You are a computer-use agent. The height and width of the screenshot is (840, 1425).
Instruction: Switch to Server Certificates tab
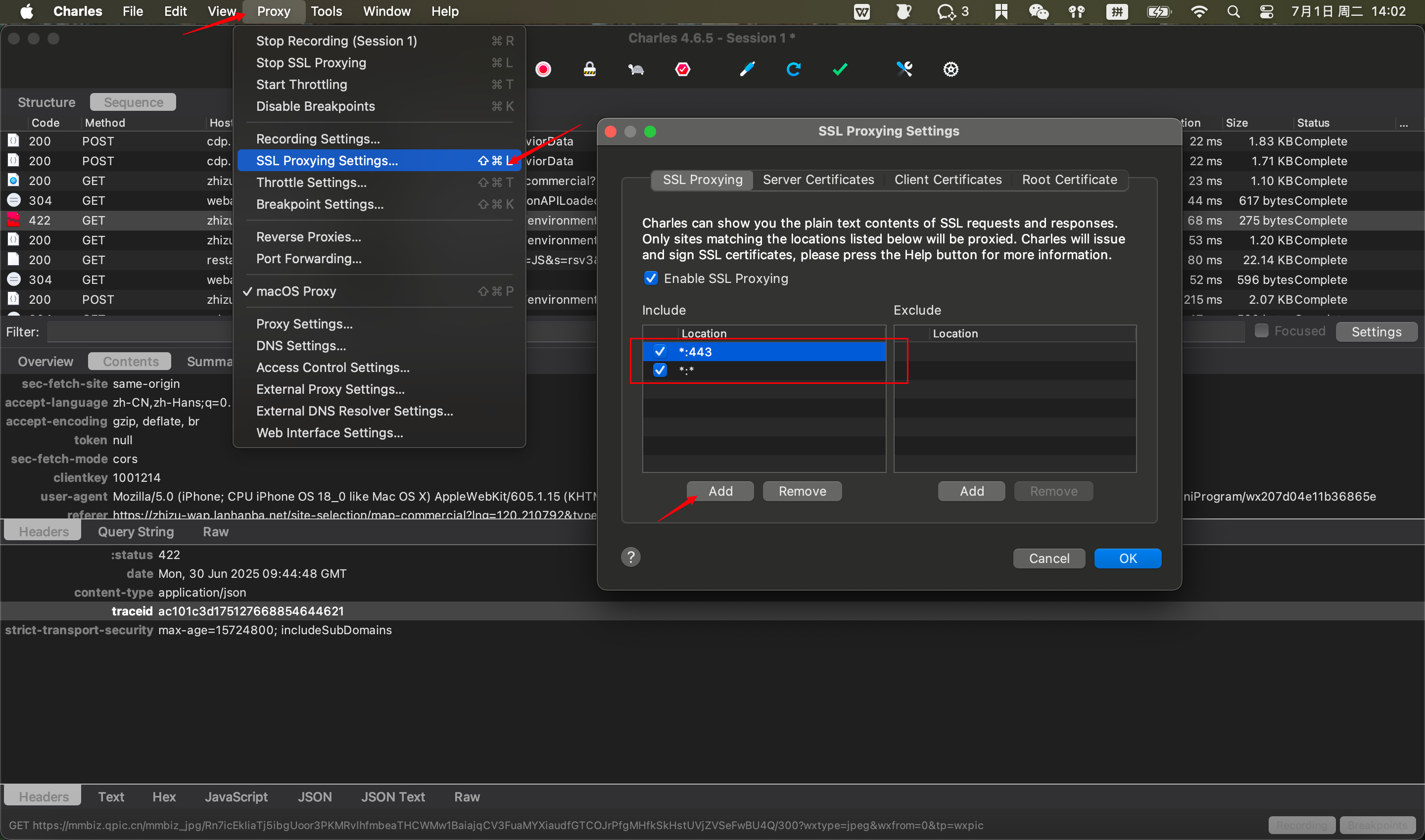[x=818, y=180]
